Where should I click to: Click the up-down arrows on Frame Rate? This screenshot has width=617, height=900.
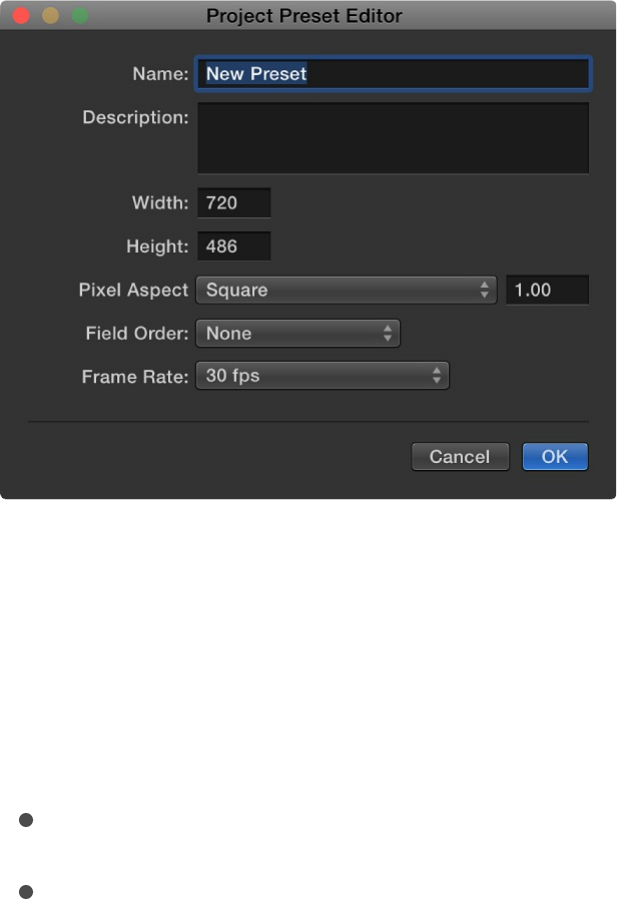coord(437,376)
